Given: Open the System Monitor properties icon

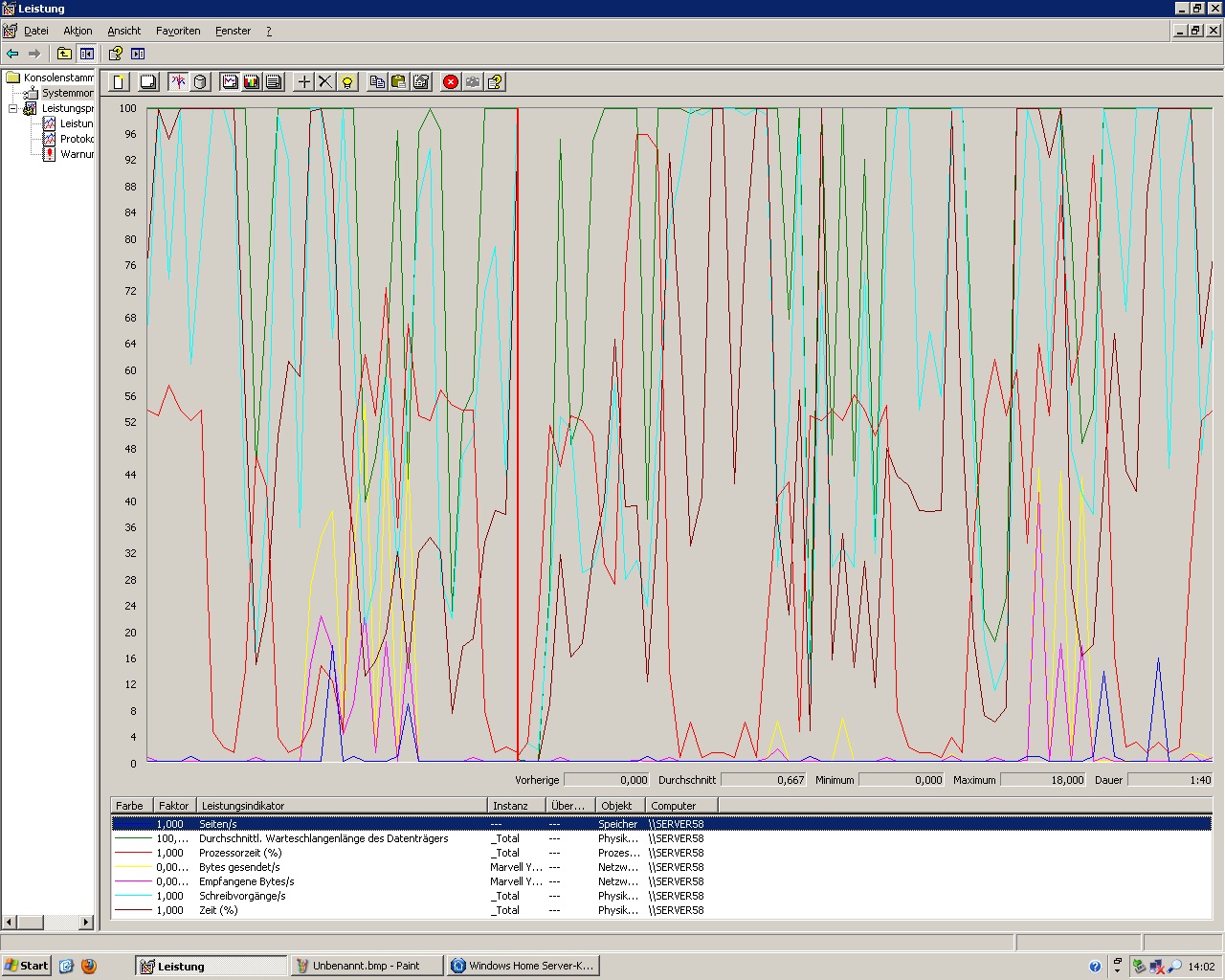Looking at the screenshot, I should coord(421,81).
